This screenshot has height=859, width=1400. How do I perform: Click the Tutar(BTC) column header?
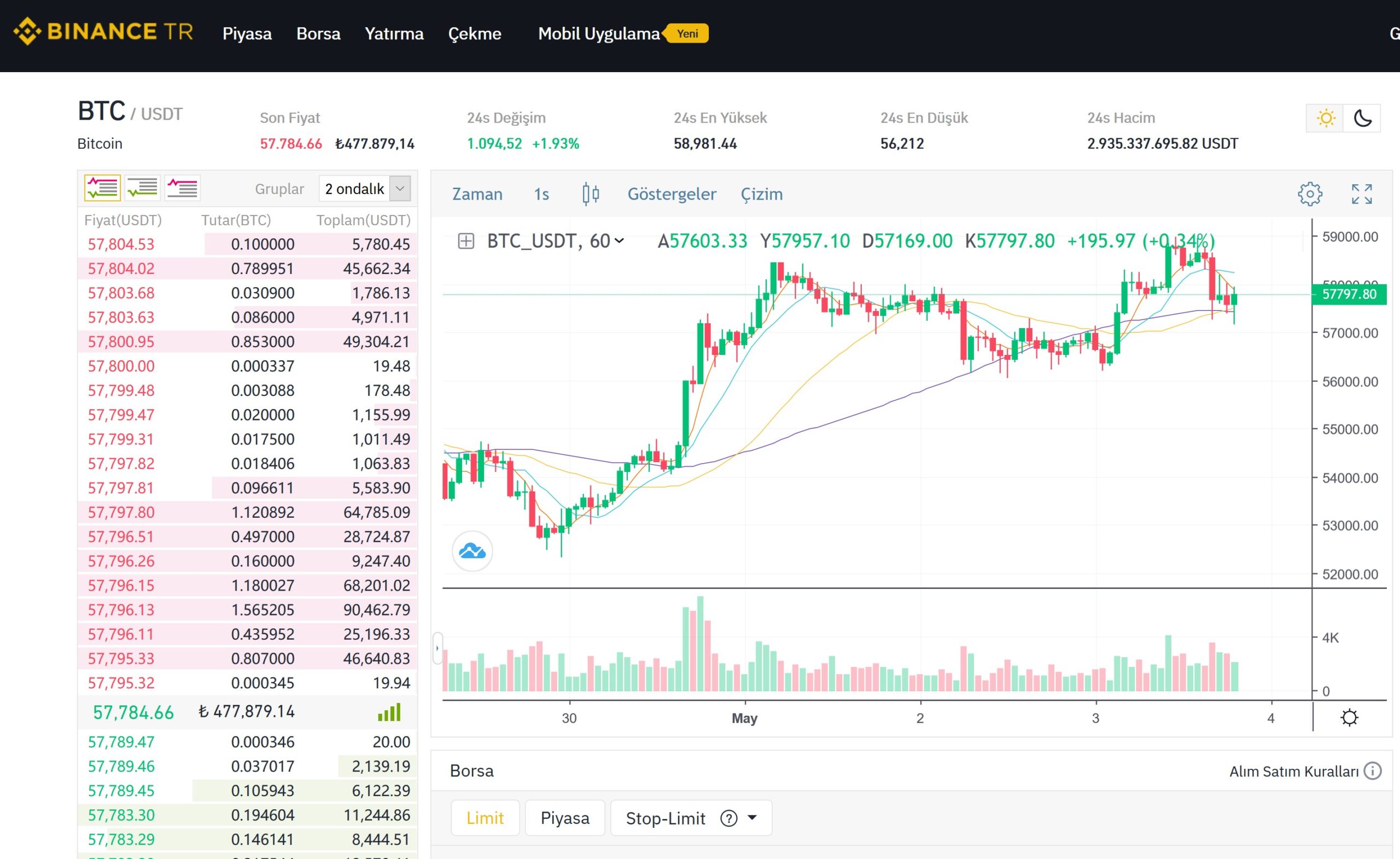coord(236,220)
